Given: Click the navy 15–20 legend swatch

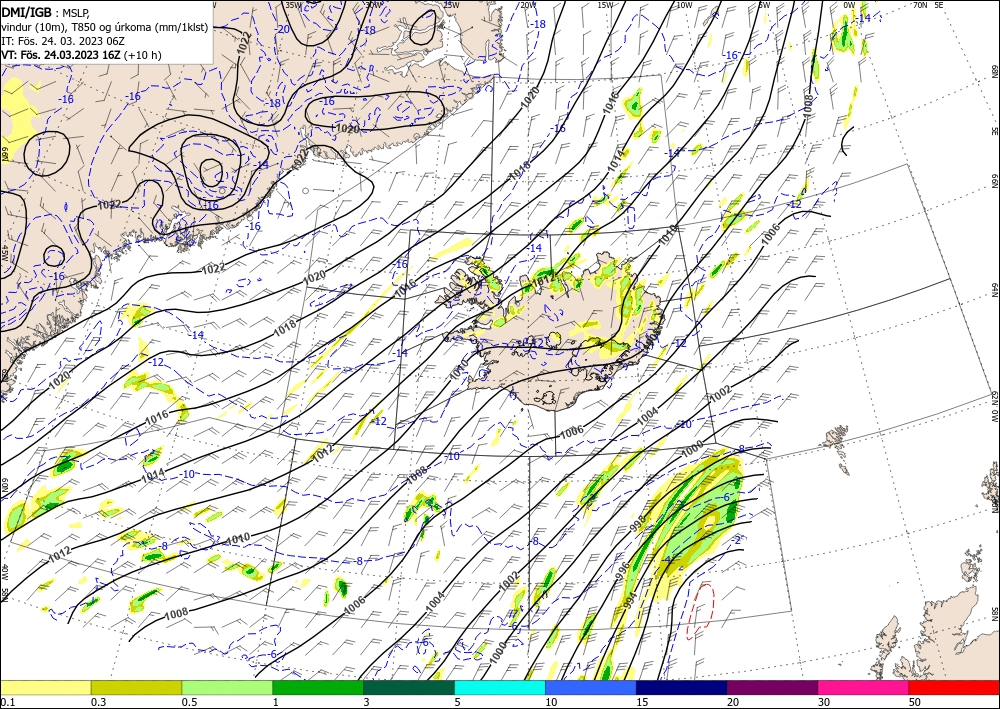Looking at the screenshot, I should tap(682, 687).
